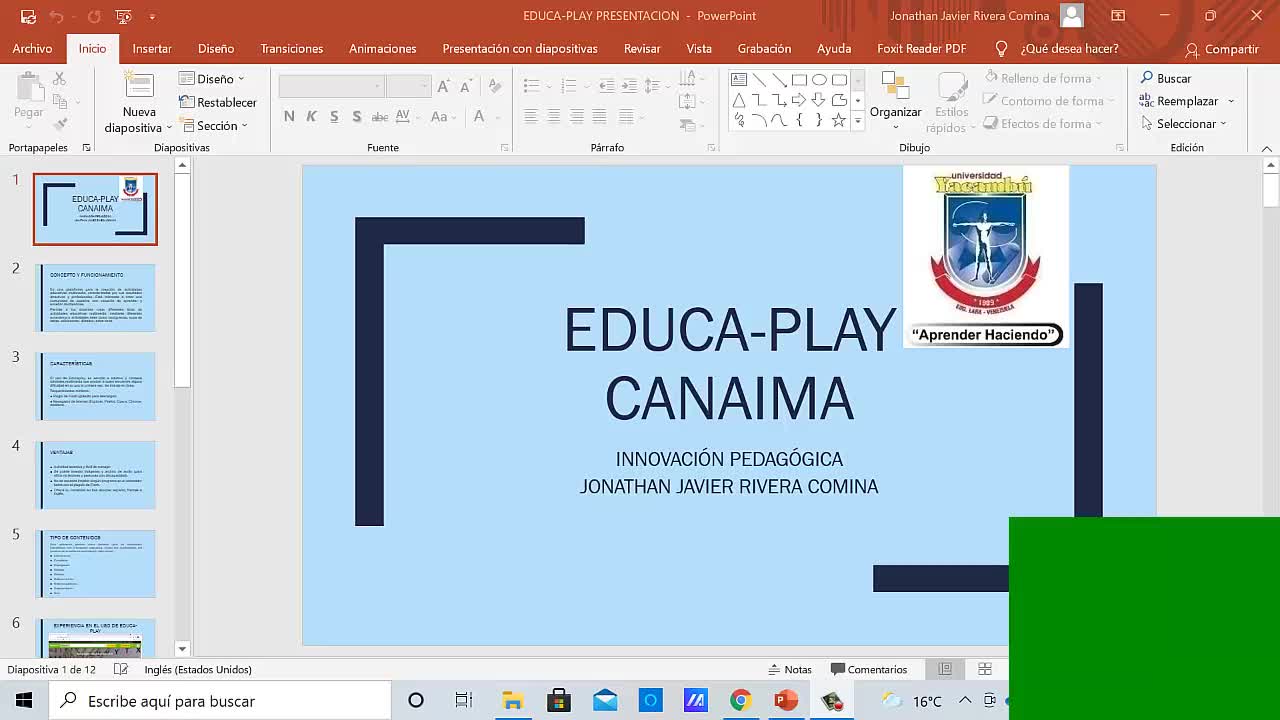Click the PowerPoint icon on taskbar

click(x=786, y=701)
